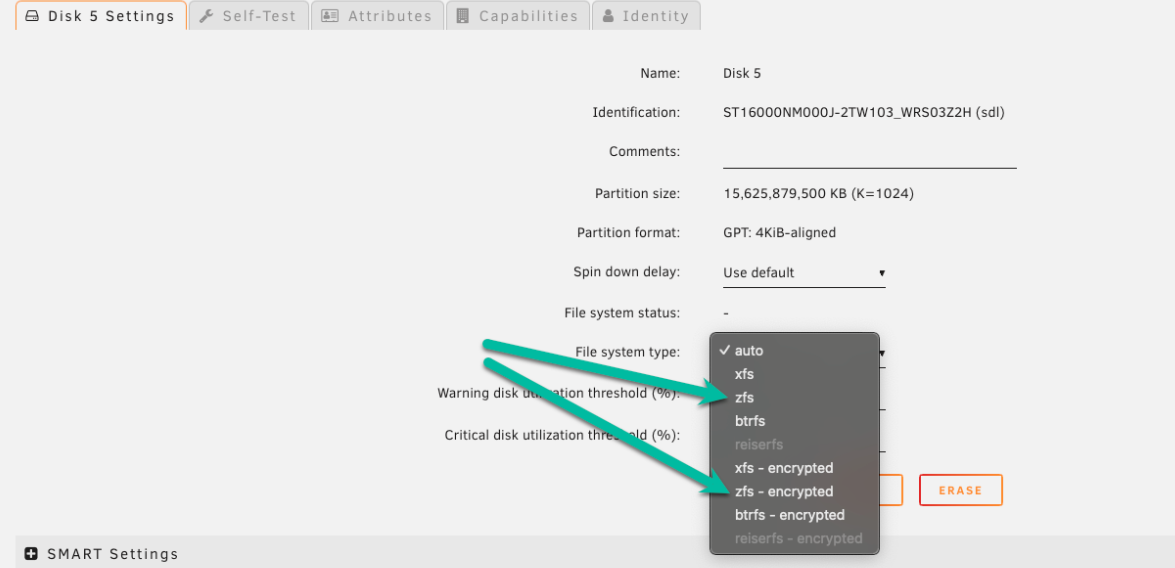
Task: Select btrfs in the dropdown list
Action: [x=750, y=421]
